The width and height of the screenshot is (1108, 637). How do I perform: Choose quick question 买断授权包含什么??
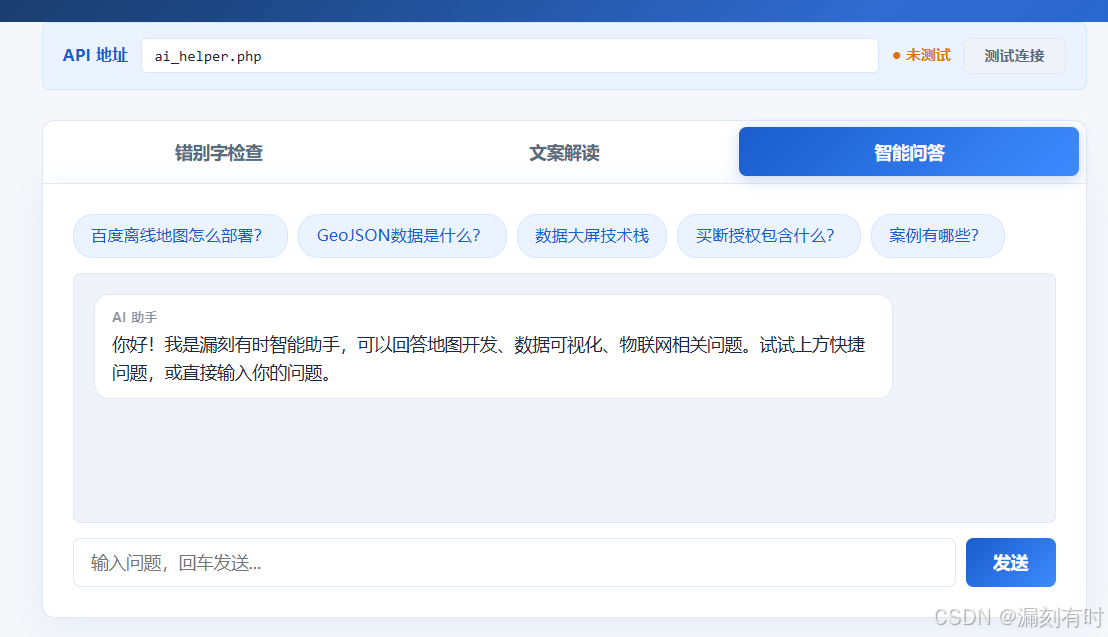tap(769, 236)
